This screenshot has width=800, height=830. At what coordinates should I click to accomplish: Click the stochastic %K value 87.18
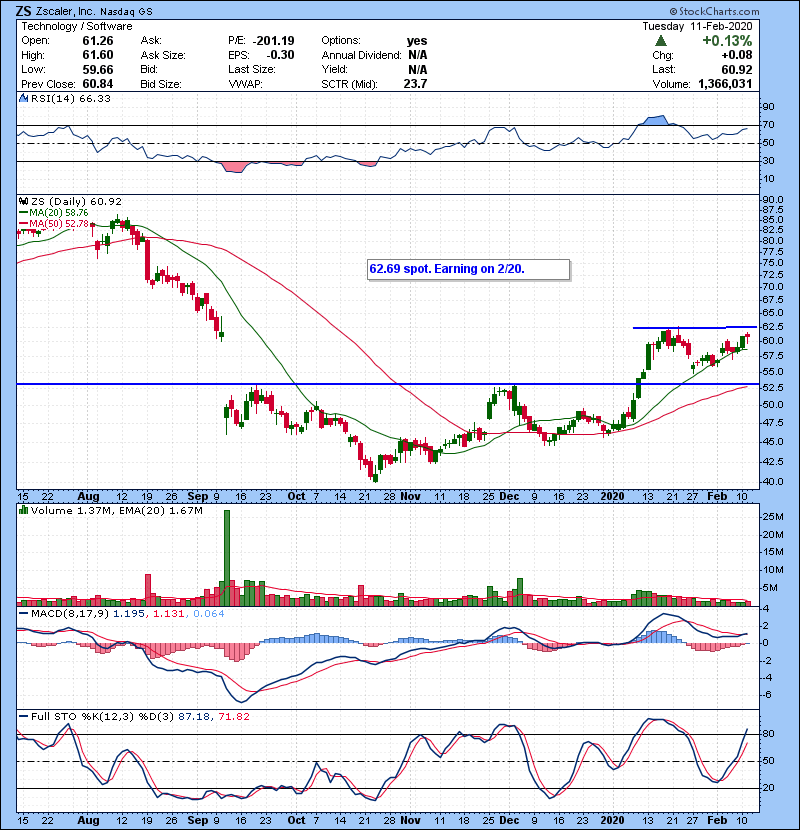[193, 717]
